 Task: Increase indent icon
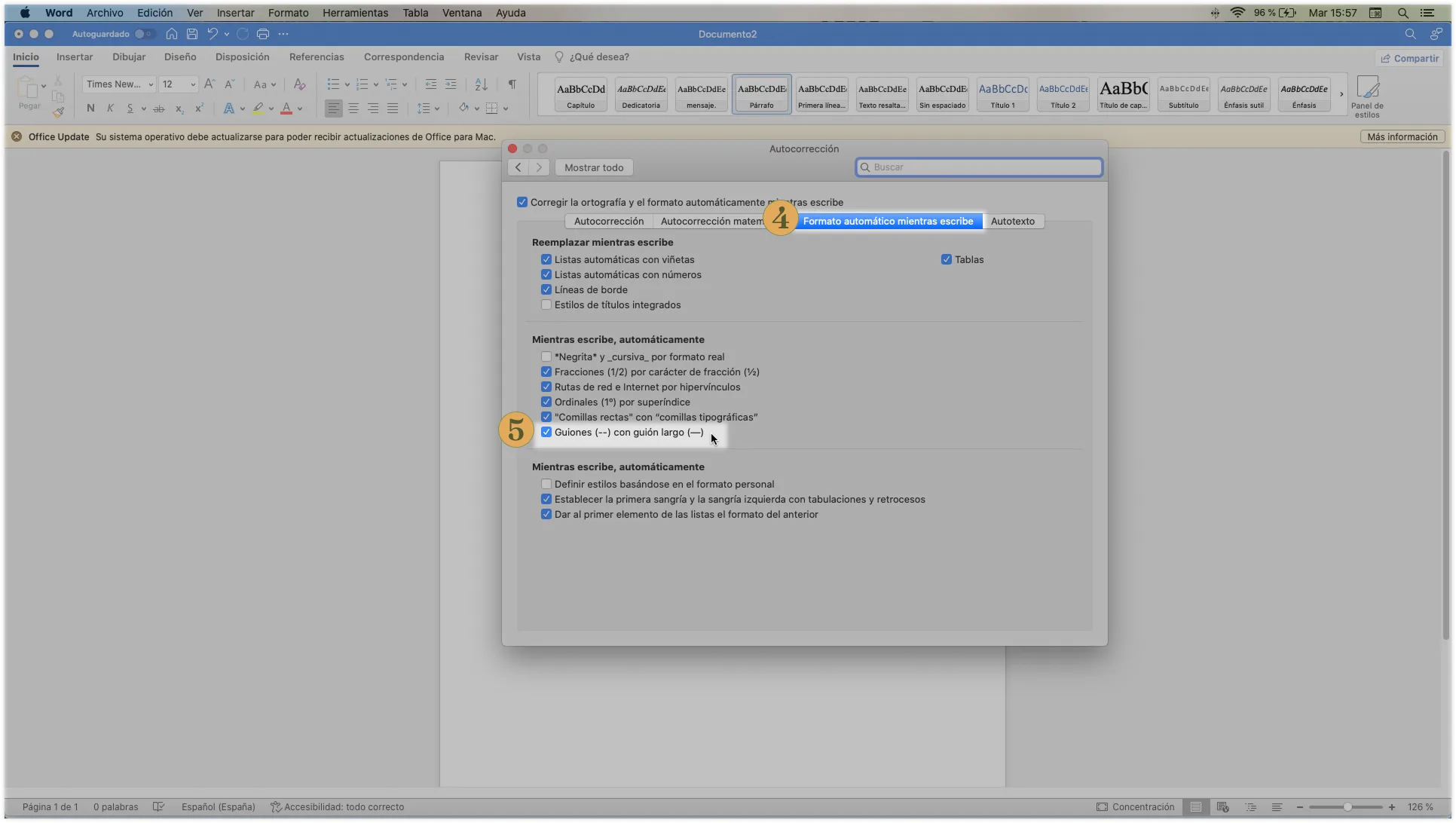(451, 84)
